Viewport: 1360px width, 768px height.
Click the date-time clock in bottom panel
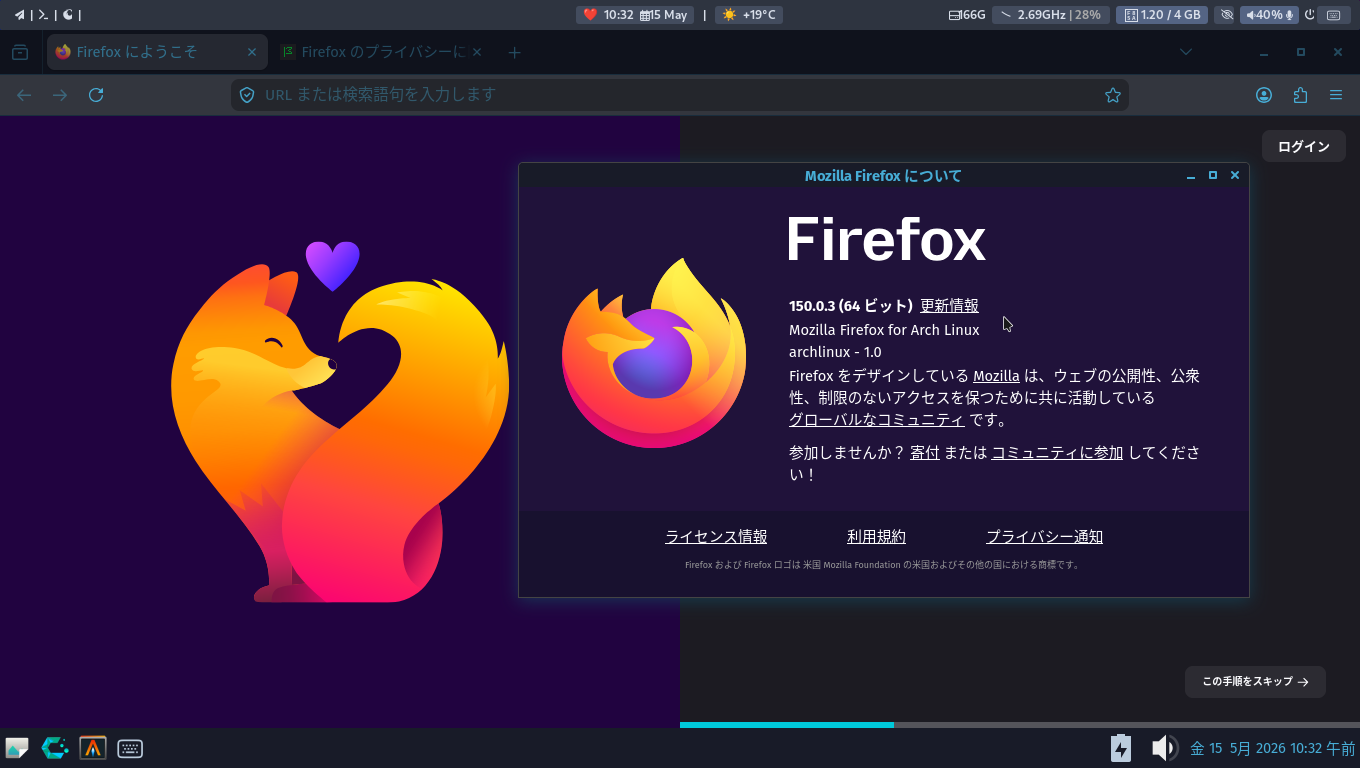(1273, 748)
